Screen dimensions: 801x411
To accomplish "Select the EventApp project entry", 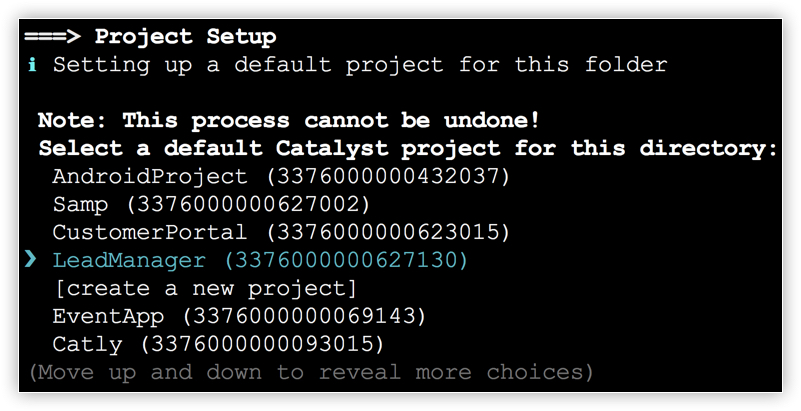I will 114,317.
